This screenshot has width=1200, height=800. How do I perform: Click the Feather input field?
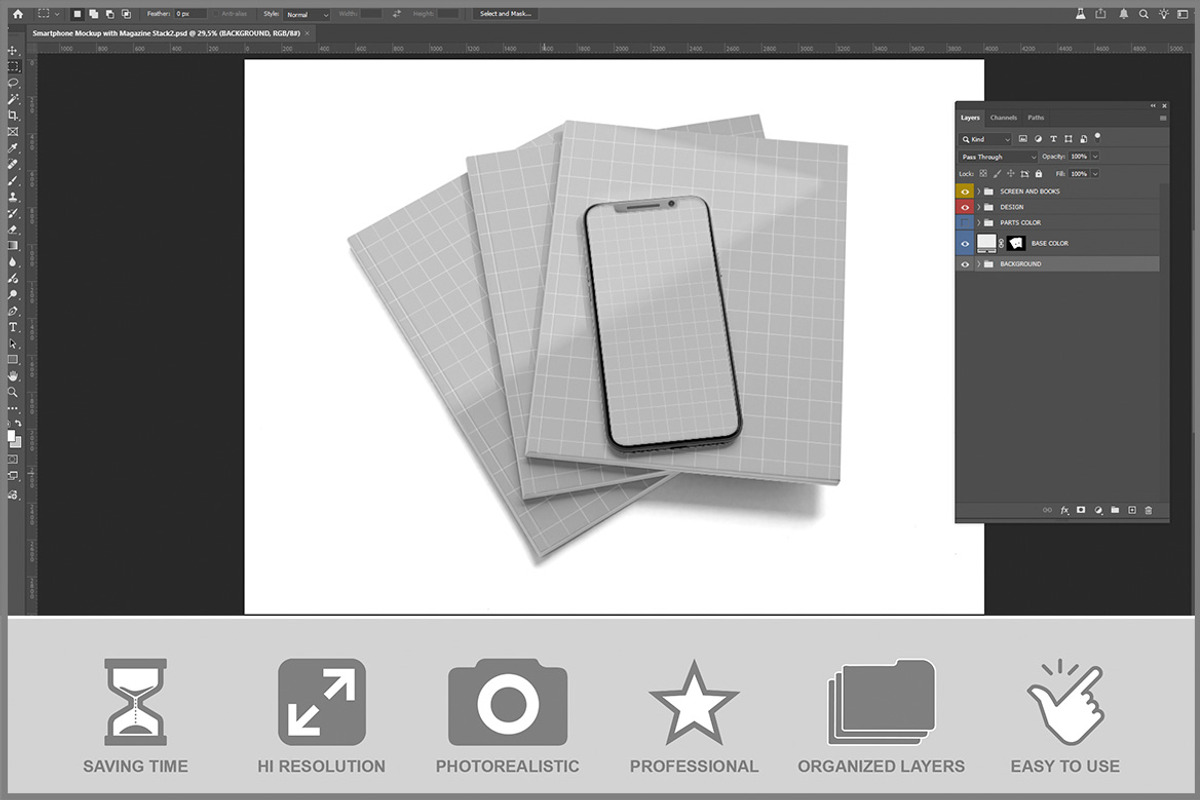191,14
